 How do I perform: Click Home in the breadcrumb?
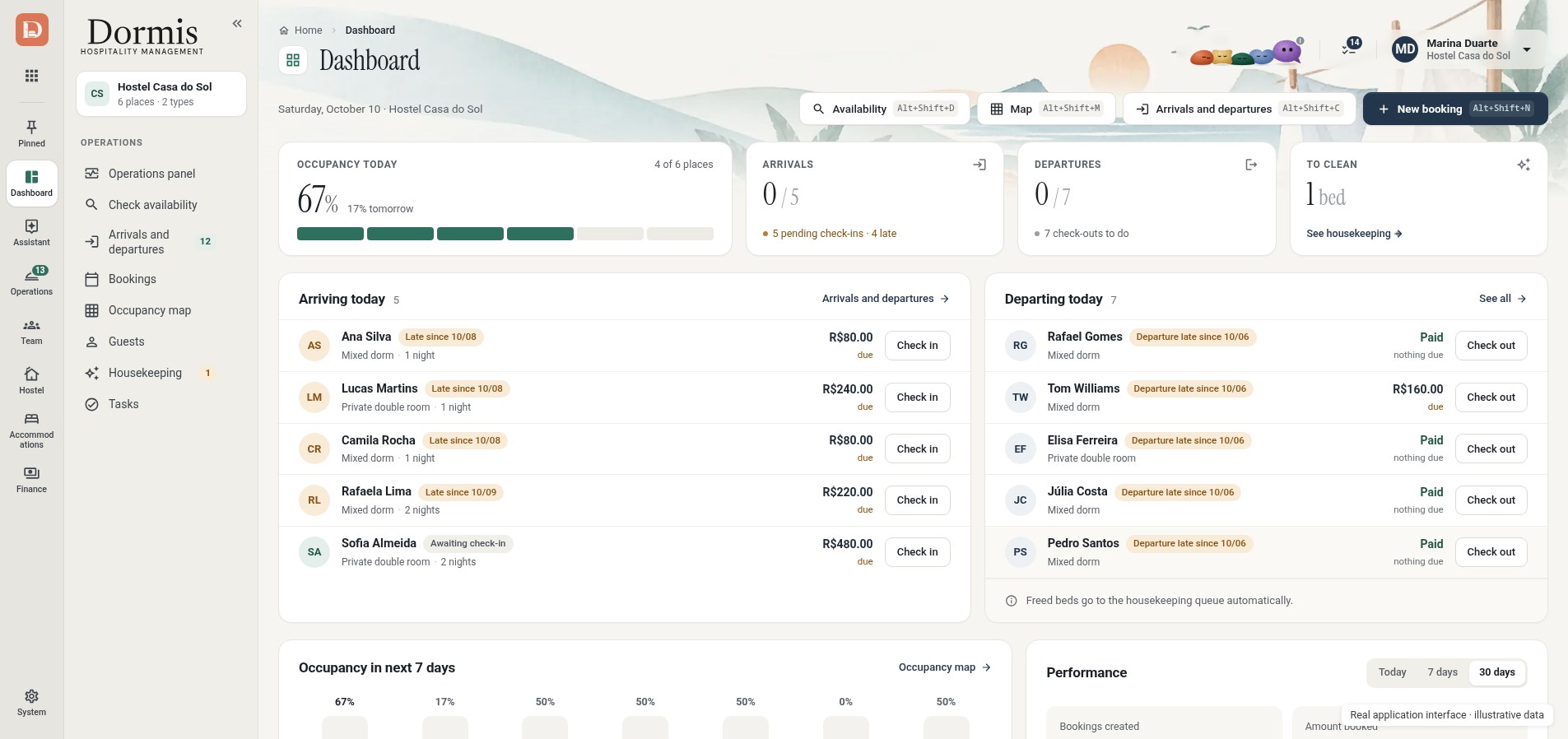[301, 30]
